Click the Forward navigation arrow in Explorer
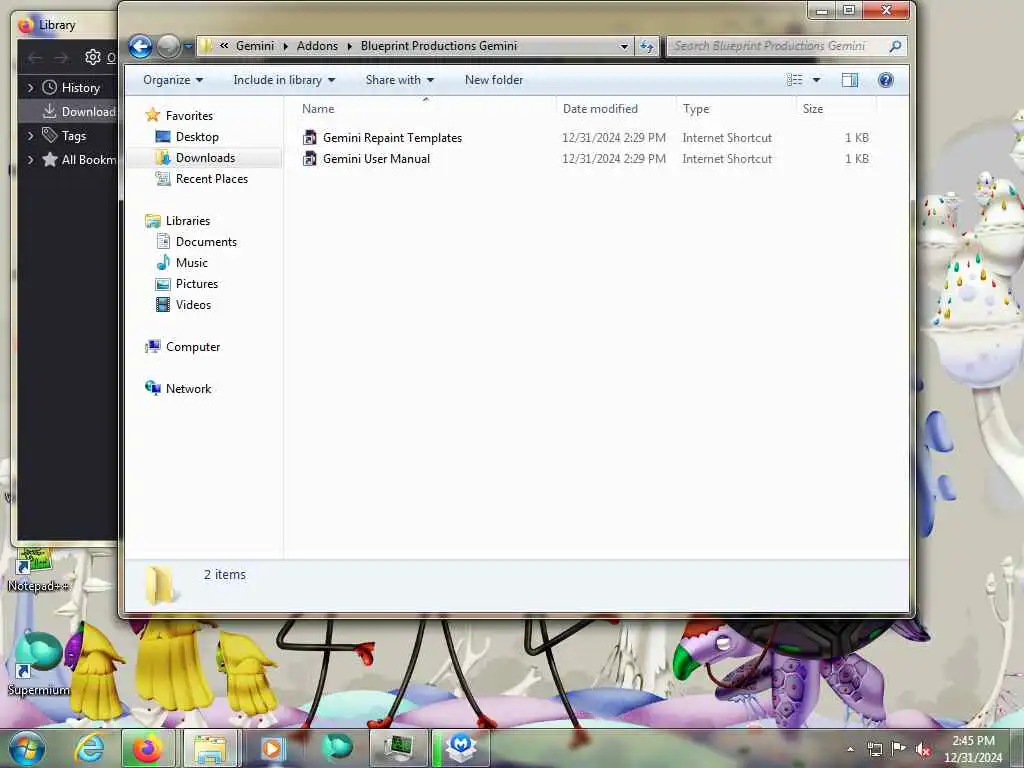The height and width of the screenshot is (768, 1024). 168,46
